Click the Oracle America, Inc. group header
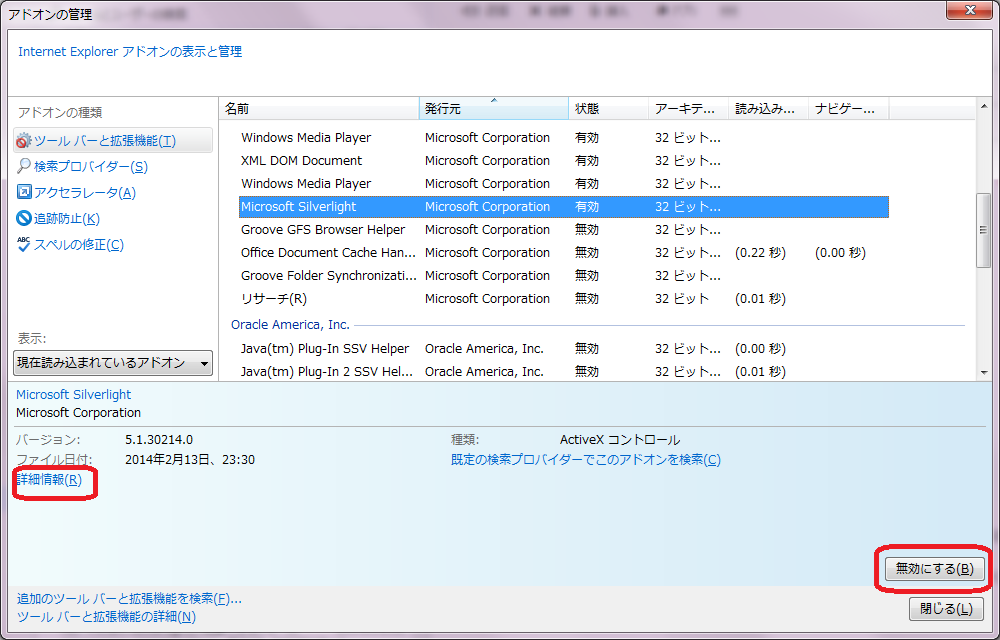1000x640 pixels. [290, 324]
